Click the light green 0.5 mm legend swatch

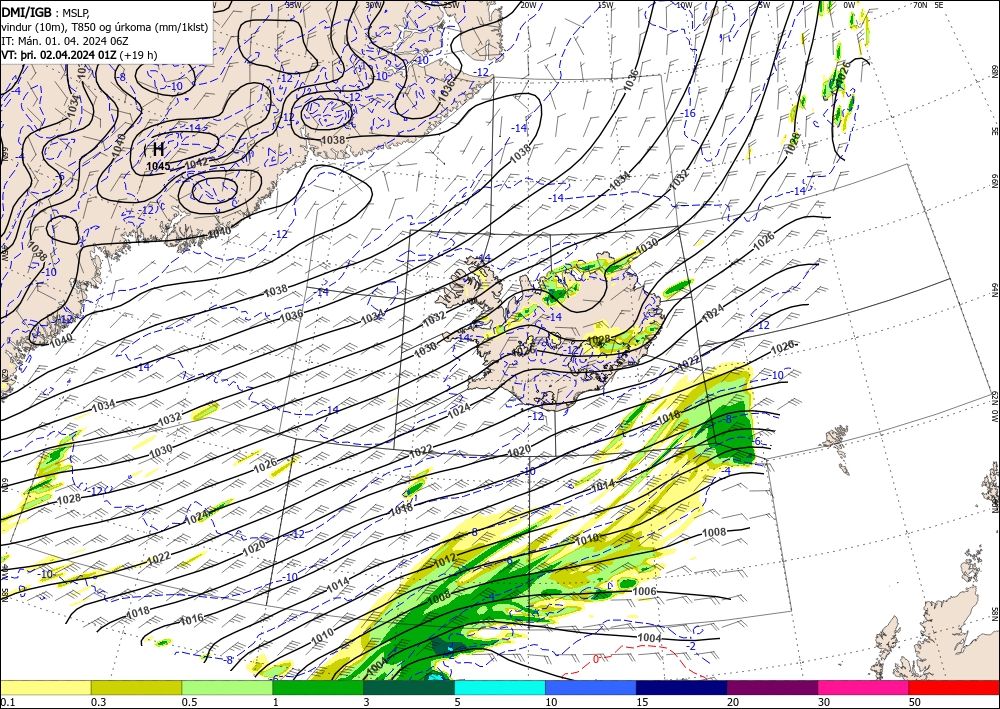[227, 687]
